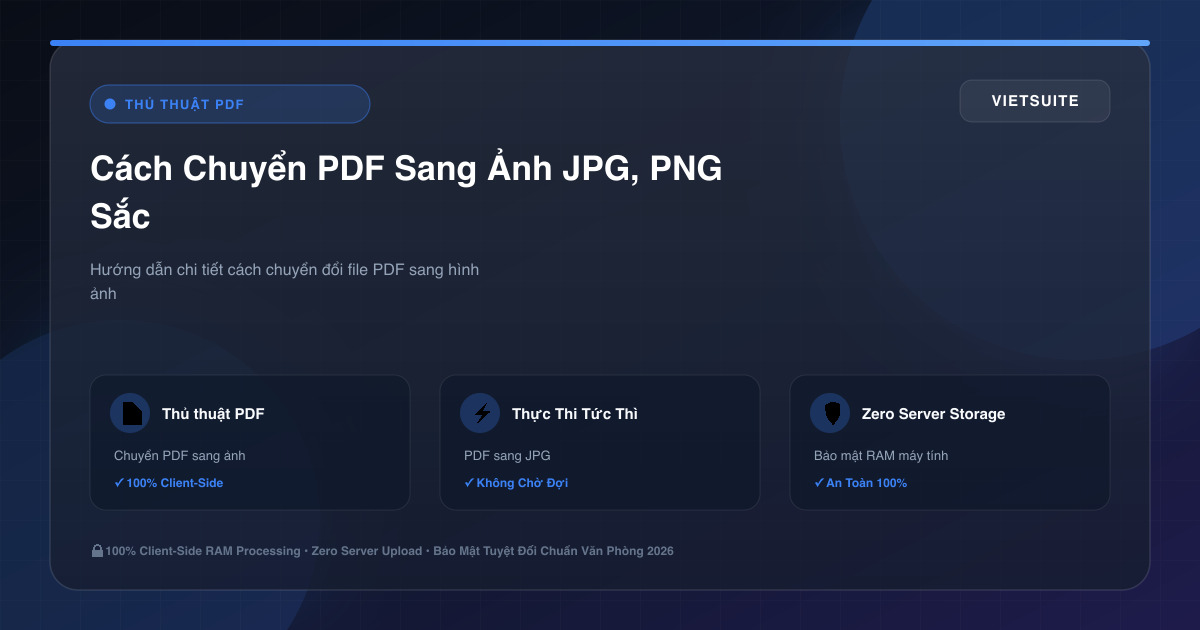Click the footer text 100% Client-Side RAM Processing
This screenshot has width=1200, height=630.
[x=203, y=551]
